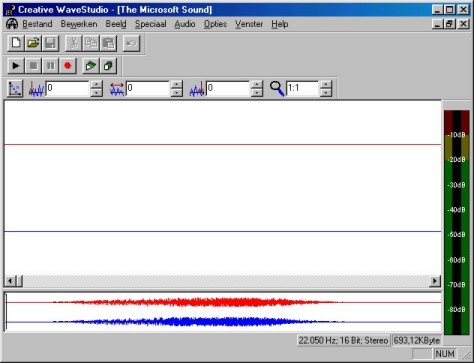Open the Bestand menu
The image size is (474, 363).
(37, 24)
